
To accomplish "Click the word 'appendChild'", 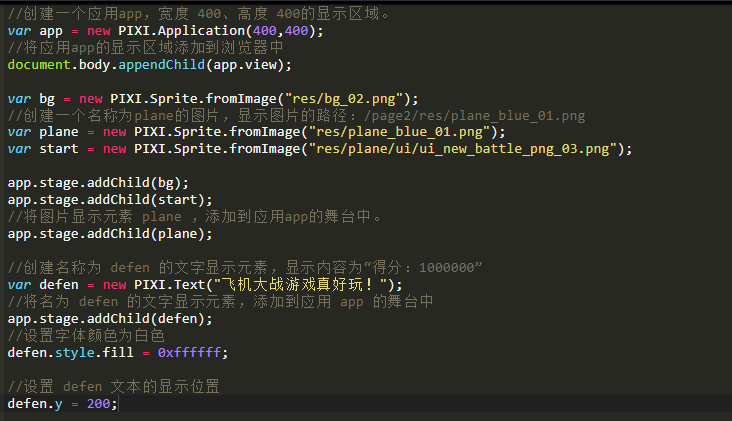I will 162,64.
